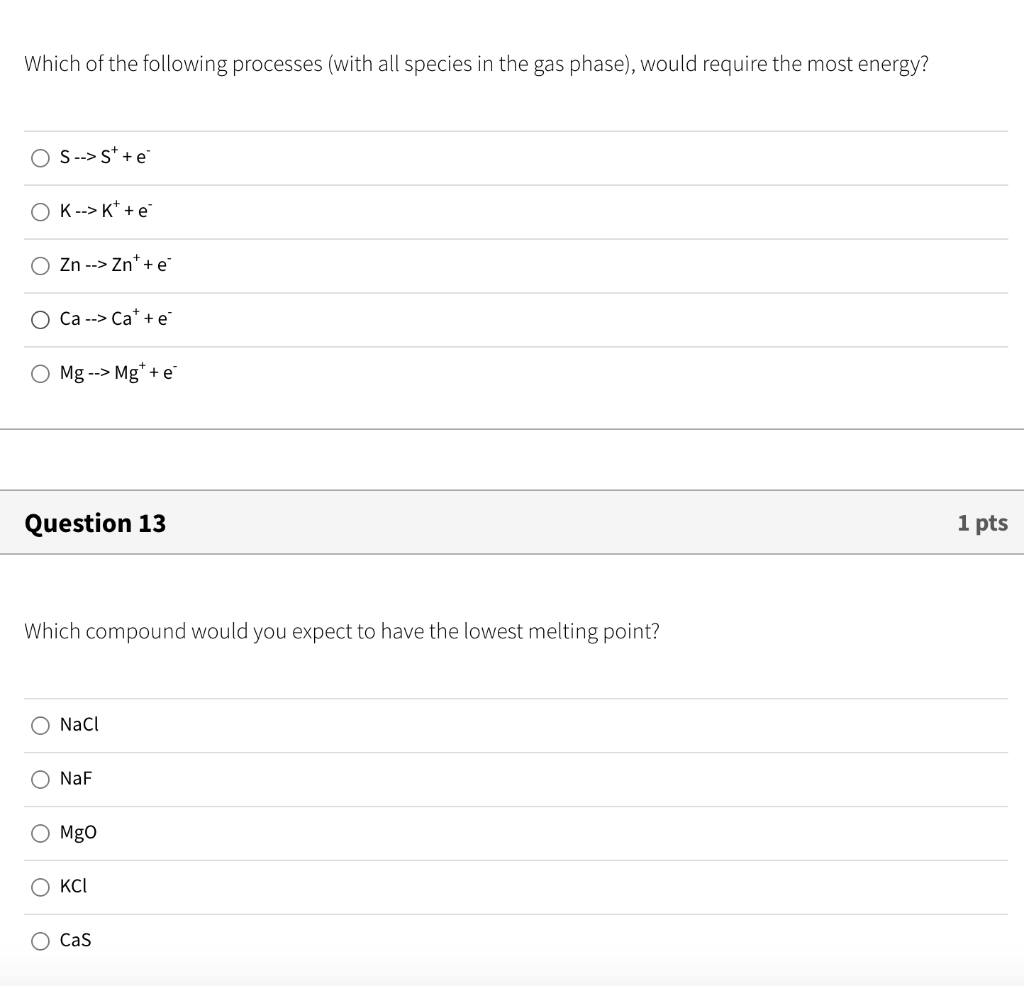Choose the K --> K+ + e- answer
The height and width of the screenshot is (986, 1024).
pyautogui.click(x=40, y=212)
